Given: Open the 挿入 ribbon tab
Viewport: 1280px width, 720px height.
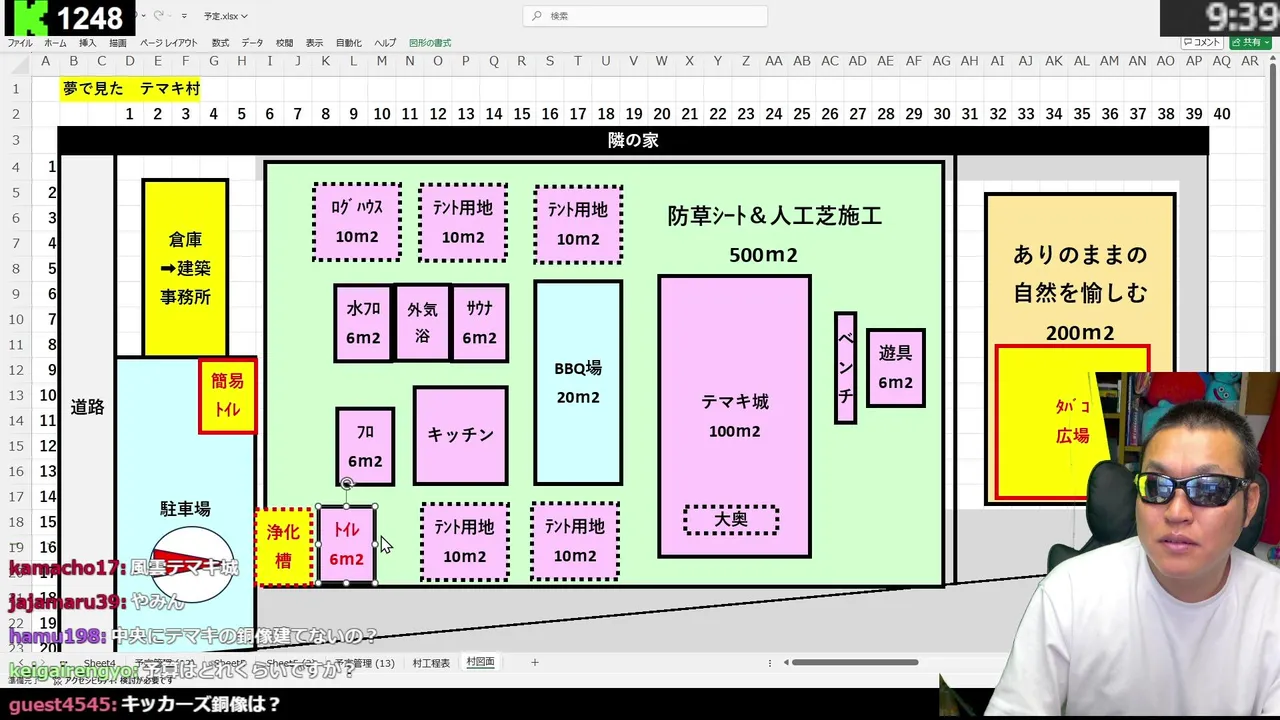Looking at the screenshot, I should (x=88, y=43).
